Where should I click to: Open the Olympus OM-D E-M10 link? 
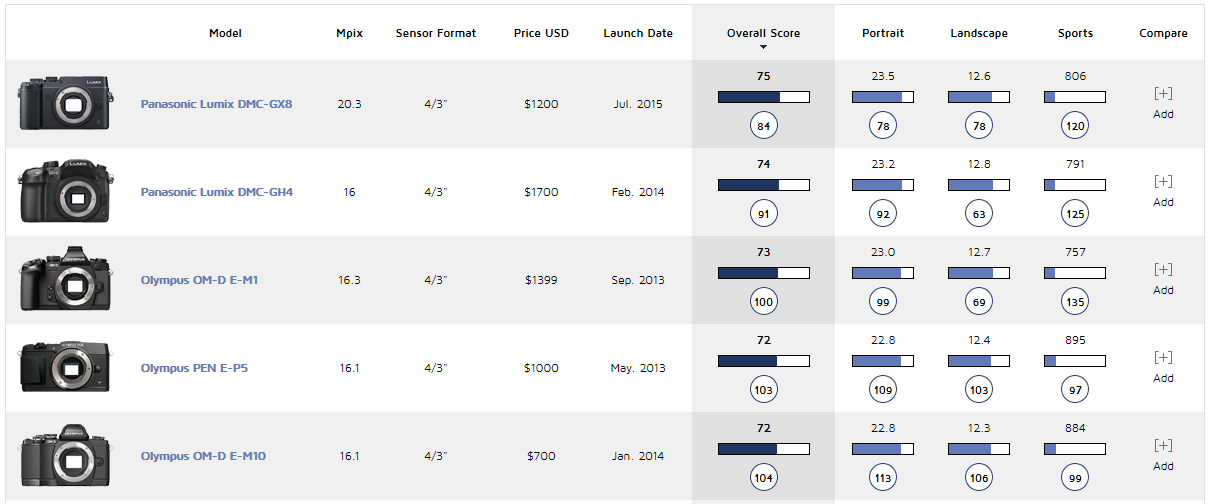coord(203,456)
